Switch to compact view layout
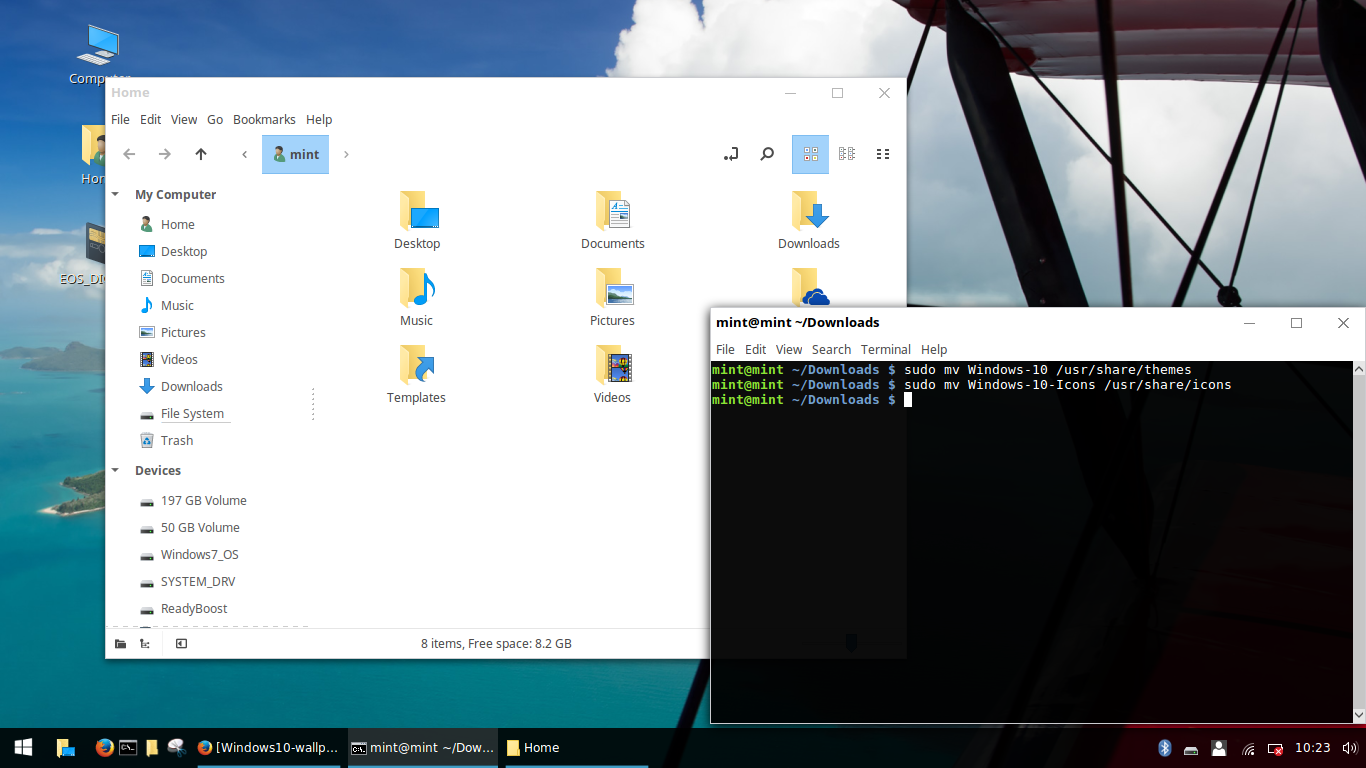This screenshot has height=768, width=1366. (x=846, y=153)
